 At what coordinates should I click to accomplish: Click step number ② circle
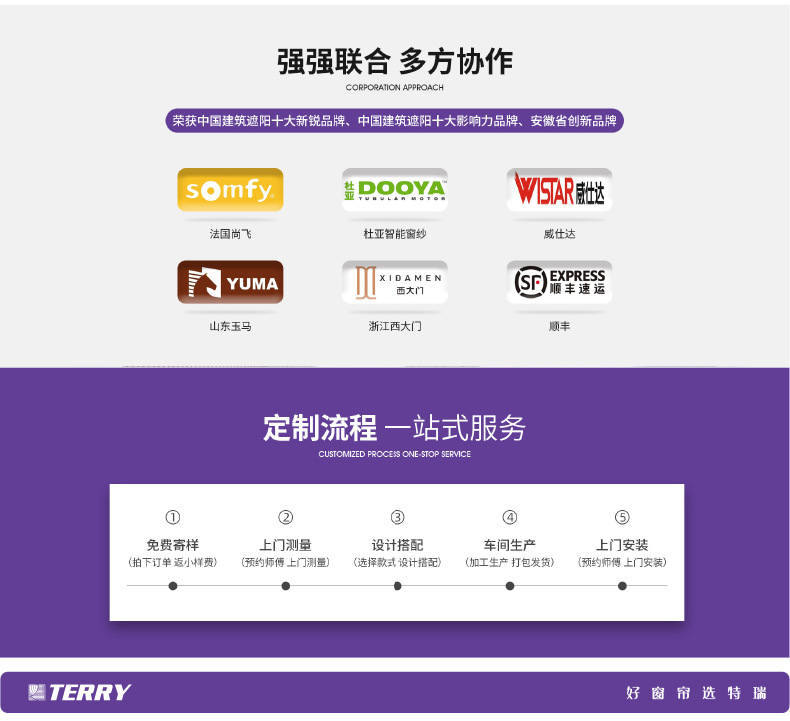click(x=286, y=517)
